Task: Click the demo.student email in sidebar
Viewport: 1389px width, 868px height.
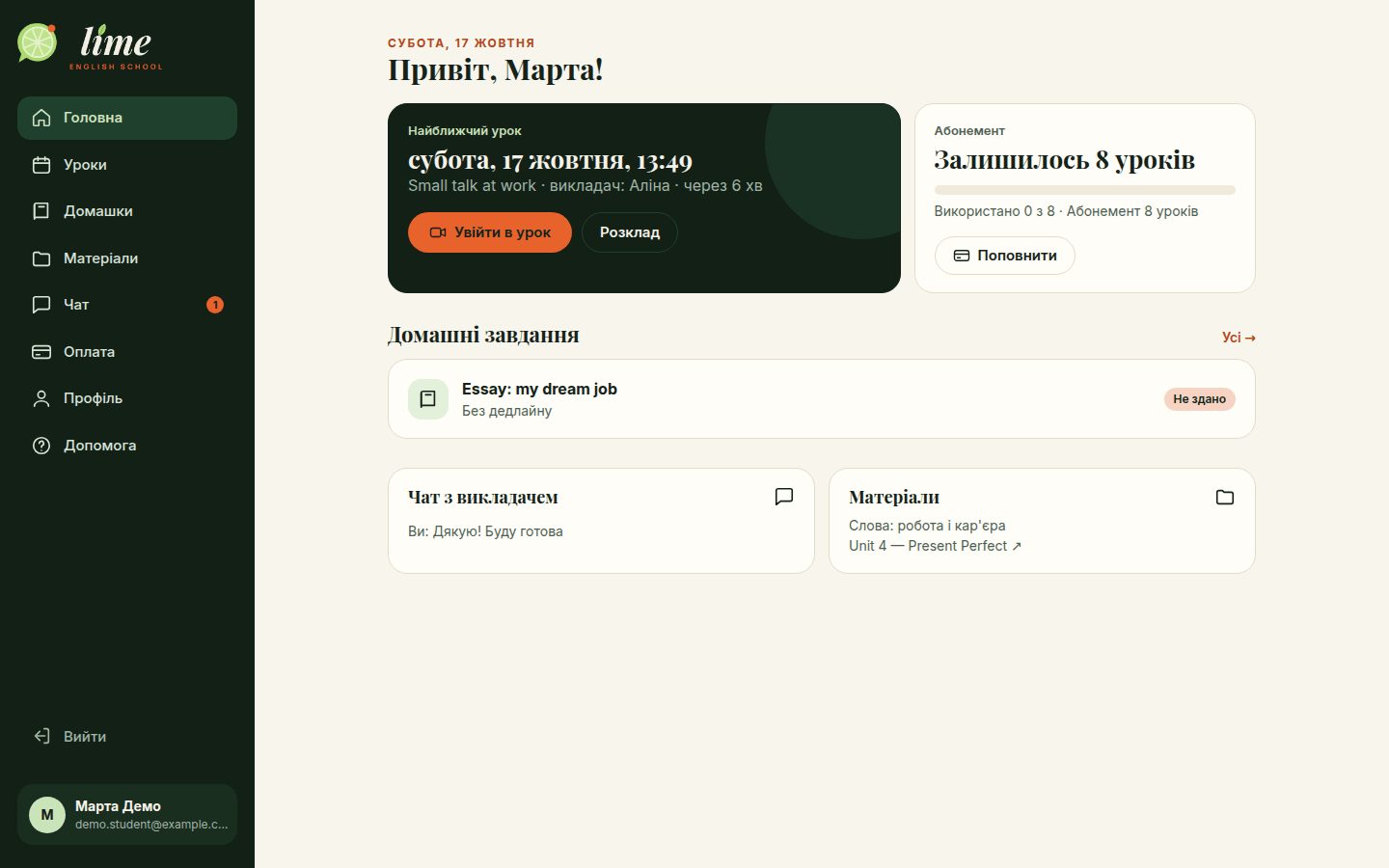Action: point(151,825)
